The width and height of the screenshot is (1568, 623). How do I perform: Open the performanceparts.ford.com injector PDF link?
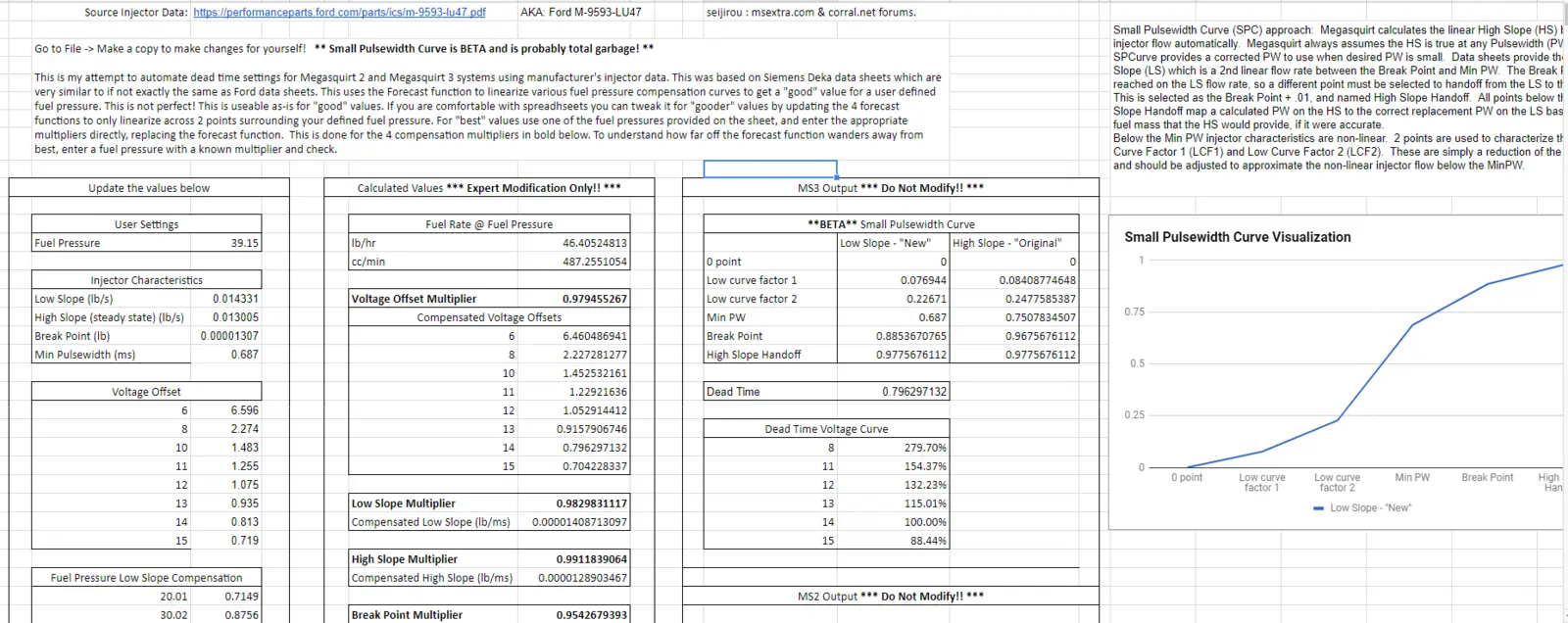click(x=339, y=12)
